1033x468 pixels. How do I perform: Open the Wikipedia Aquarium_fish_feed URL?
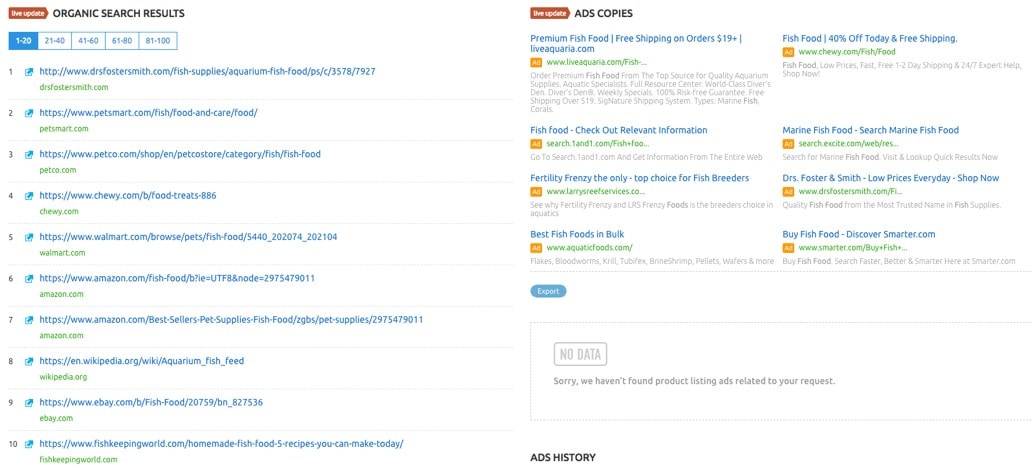tap(142, 361)
